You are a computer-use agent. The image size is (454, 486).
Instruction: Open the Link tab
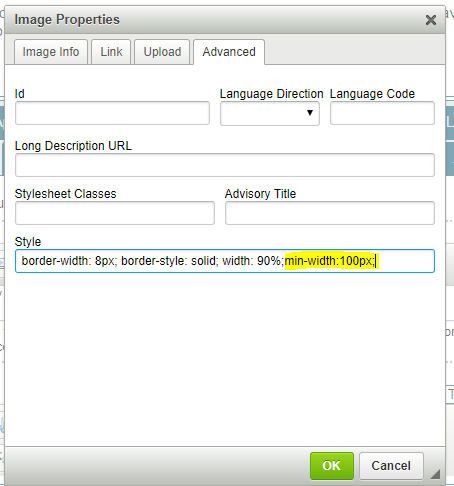(x=111, y=52)
